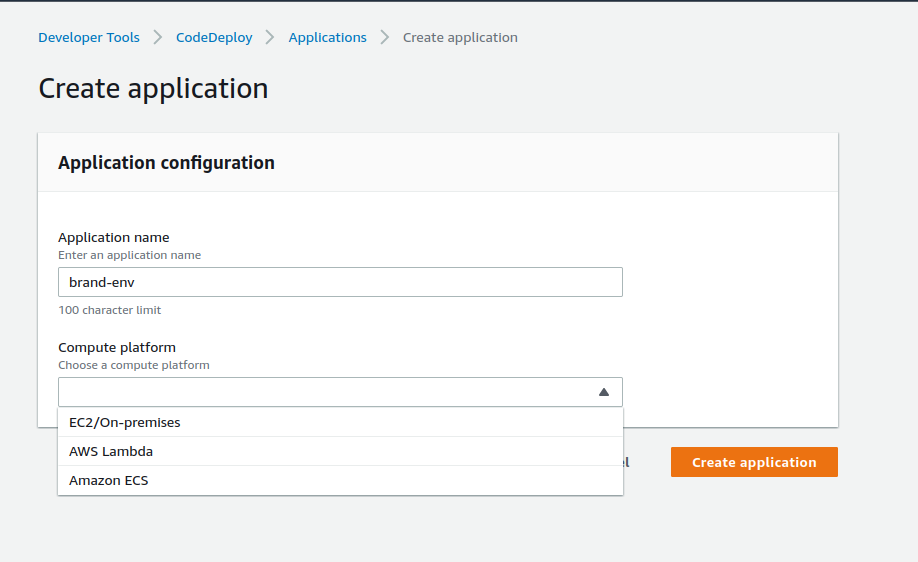This screenshot has height=562, width=918.
Task: Click the dropdown caret arrow icon
Action: (x=604, y=392)
